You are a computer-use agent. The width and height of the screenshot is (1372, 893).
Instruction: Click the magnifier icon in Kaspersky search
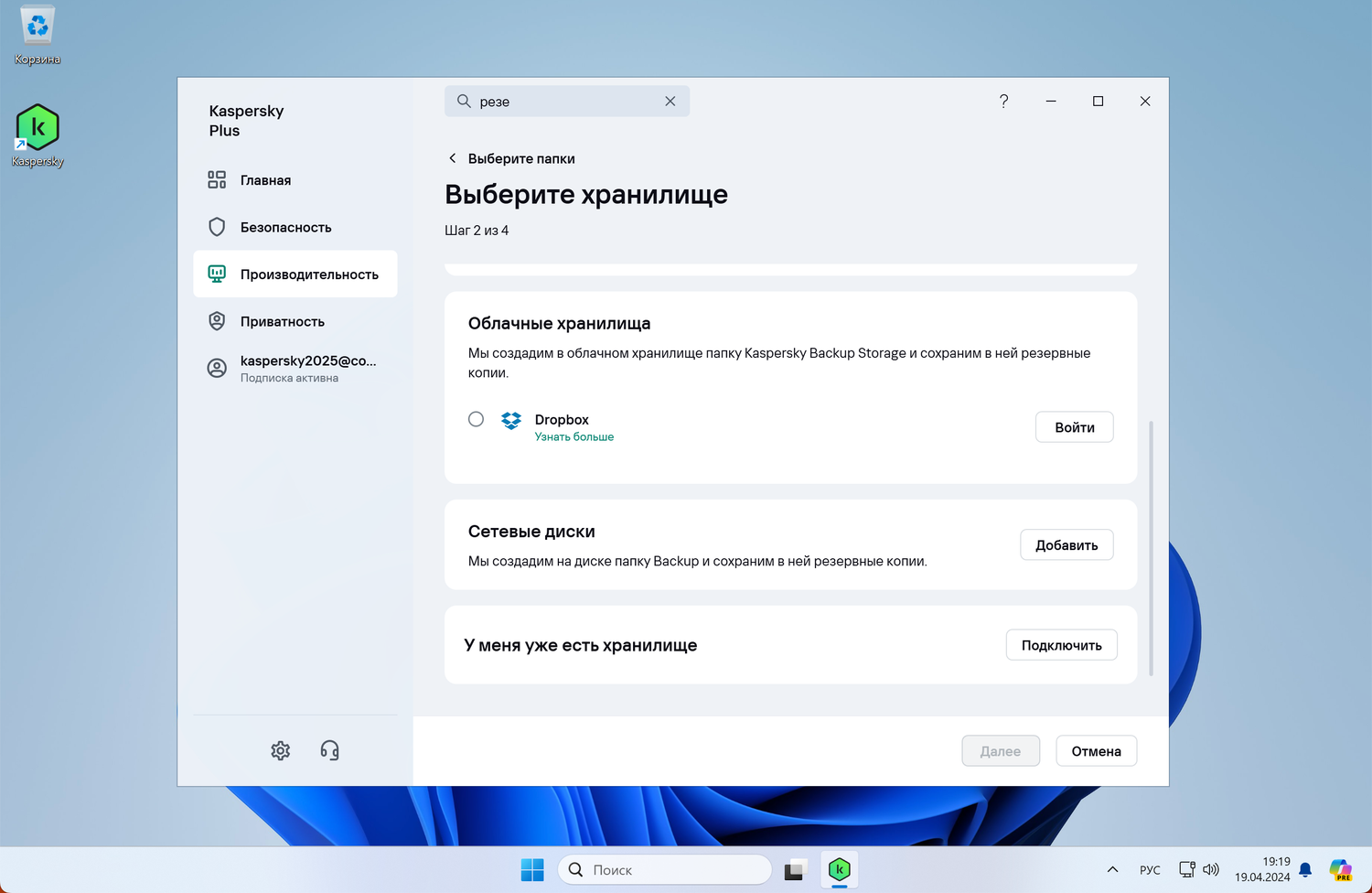(x=464, y=101)
